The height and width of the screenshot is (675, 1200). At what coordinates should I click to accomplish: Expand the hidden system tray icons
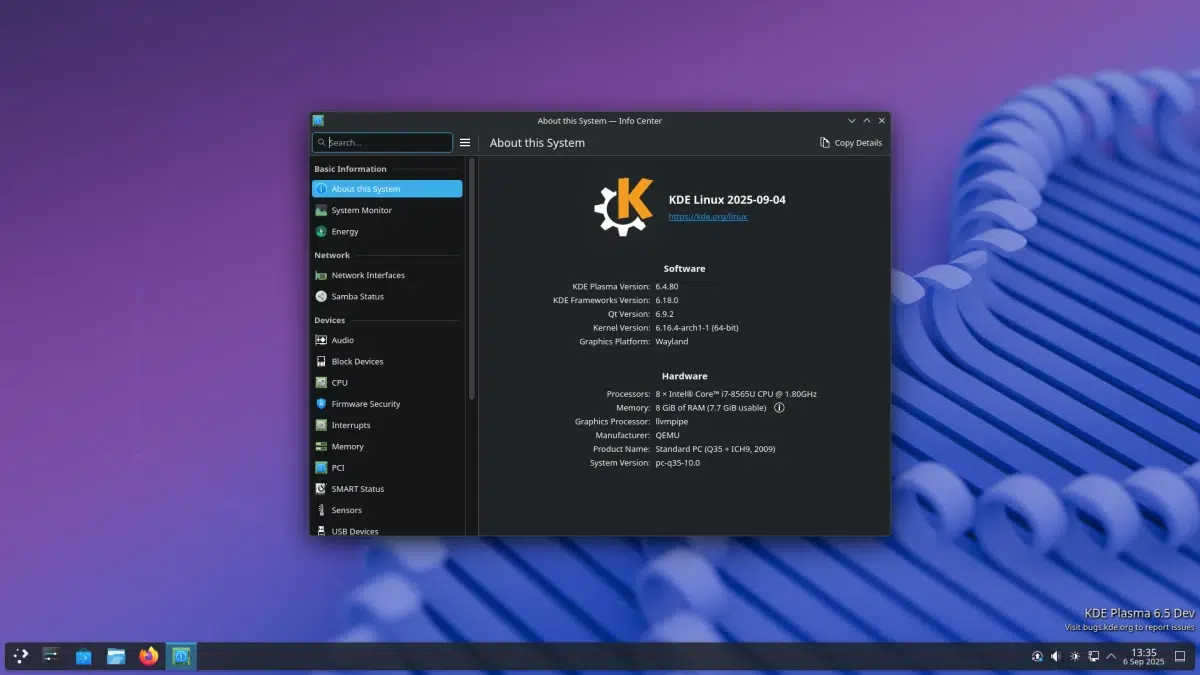click(1110, 656)
